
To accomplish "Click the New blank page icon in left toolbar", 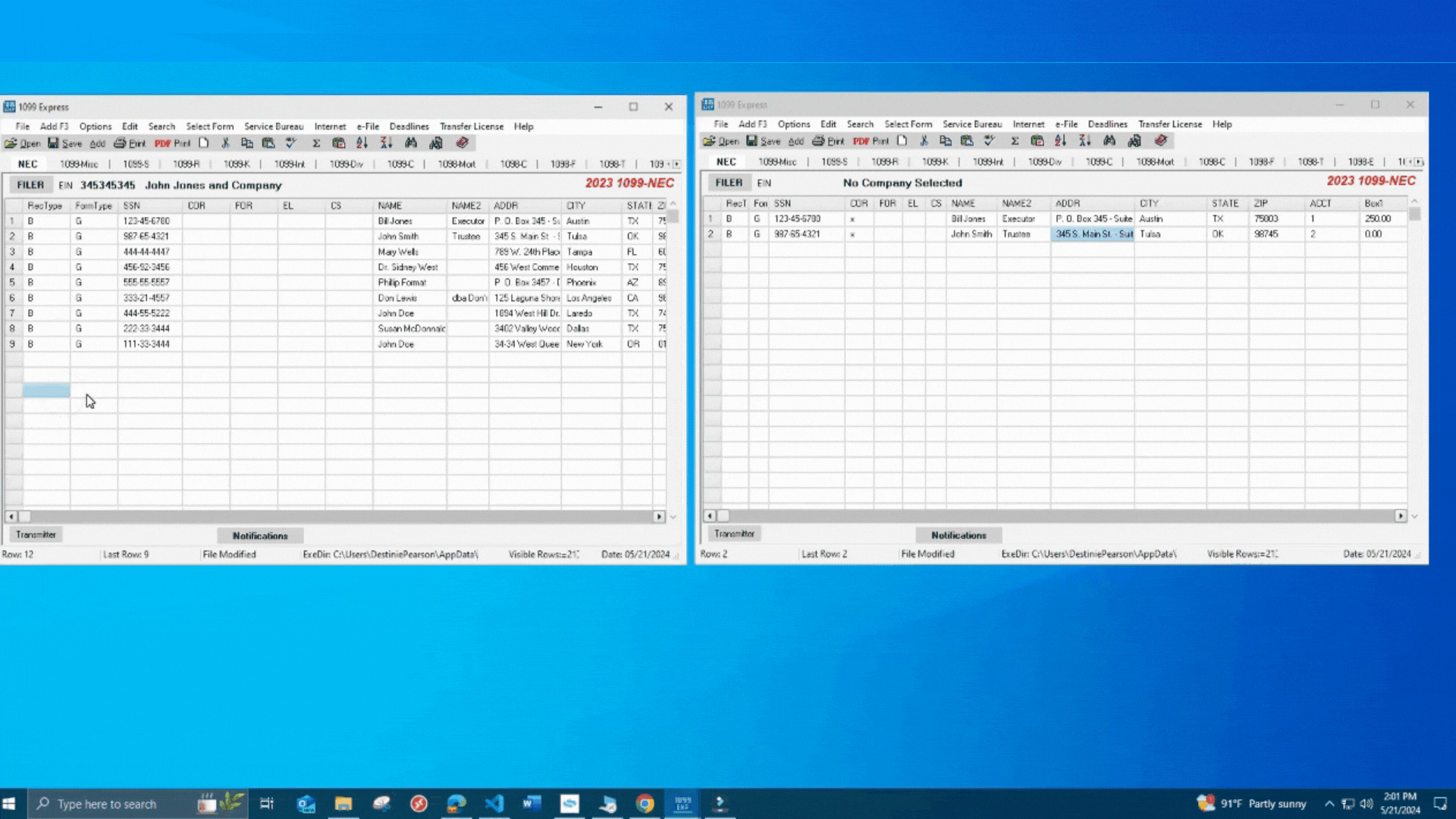I will (x=203, y=143).
